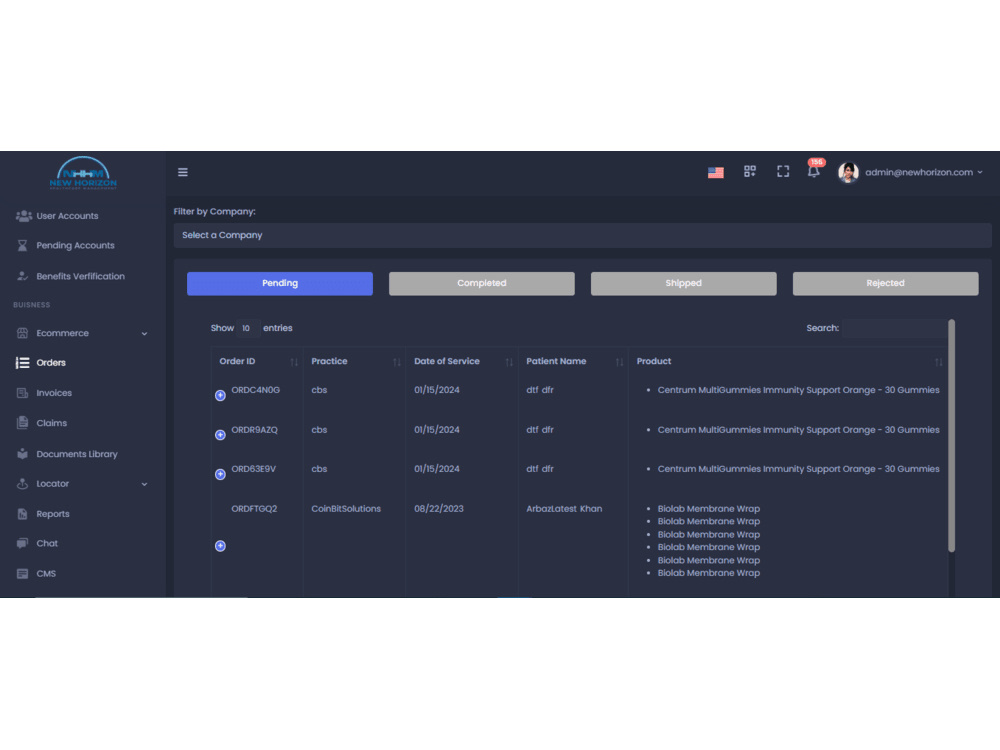The height and width of the screenshot is (750, 1000).
Task: Click the Orders list icon
Action: [x=22, y=363]
